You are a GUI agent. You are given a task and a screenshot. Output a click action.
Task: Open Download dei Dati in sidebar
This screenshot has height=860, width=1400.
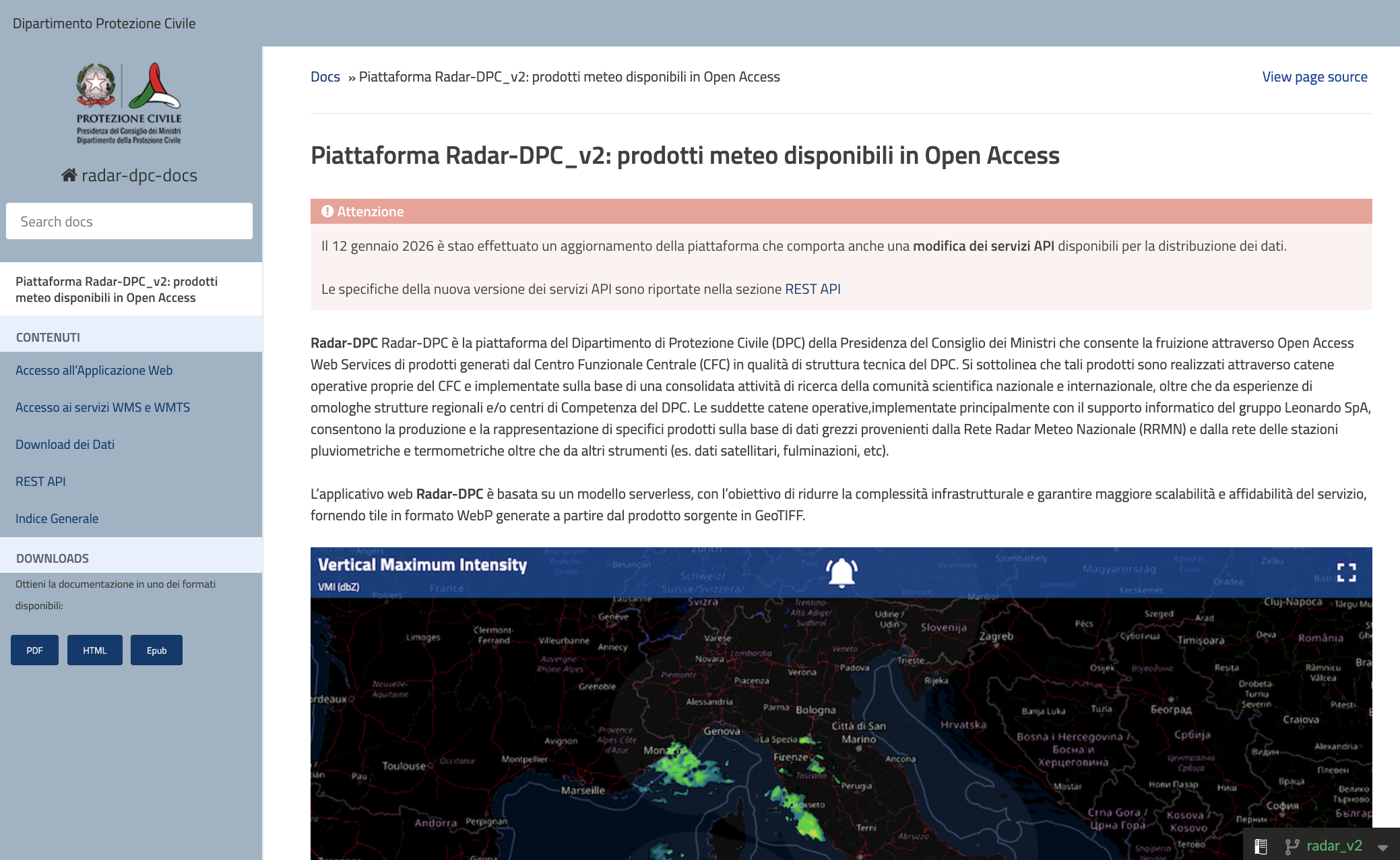[65, 444]
